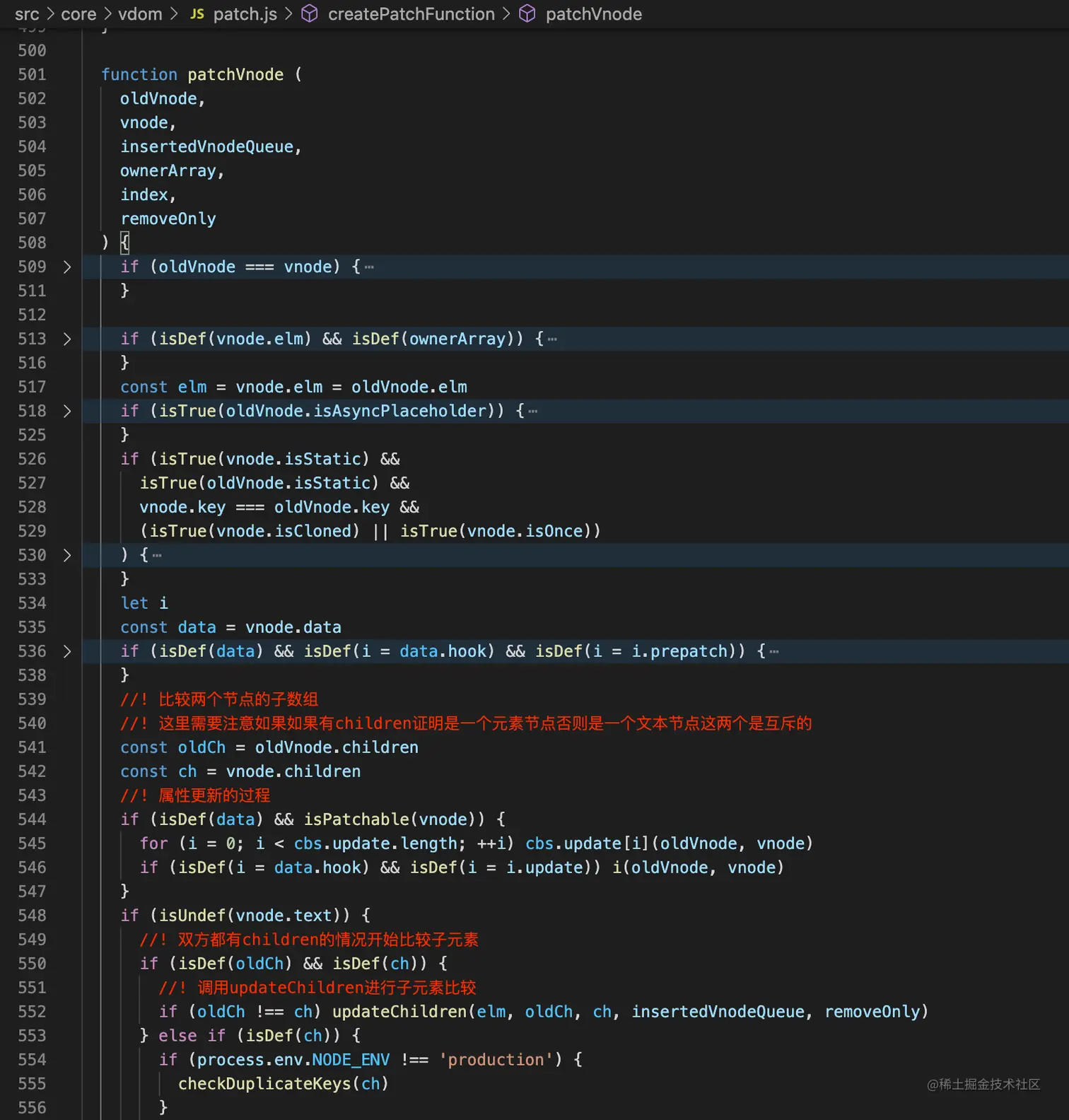The image size is (1069, 1120).
Task: Click vnode.key on line 528
Action: pyautogui.click(x=182, y=507)
